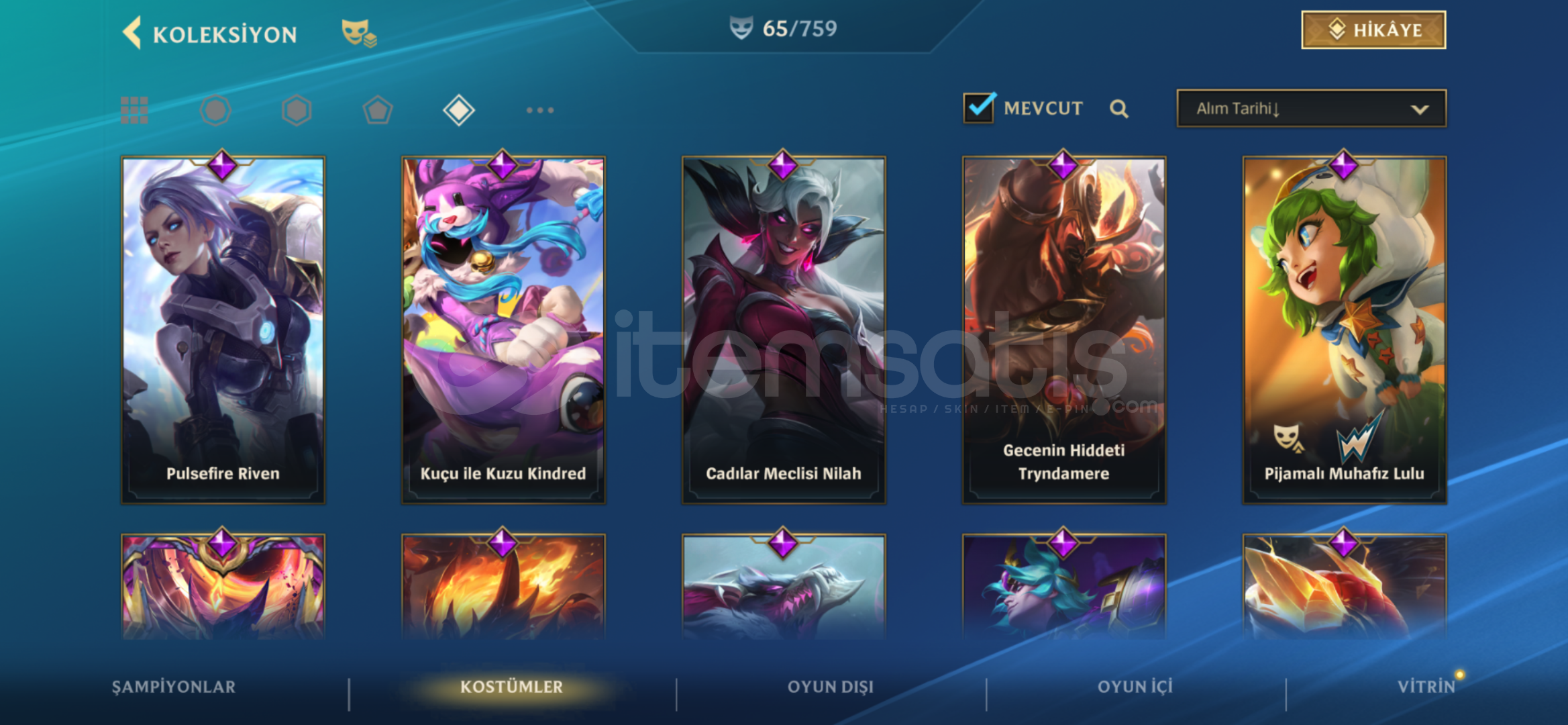Select the first circular rarity filter icon
1568x725 pixels.
pos(215,110)
